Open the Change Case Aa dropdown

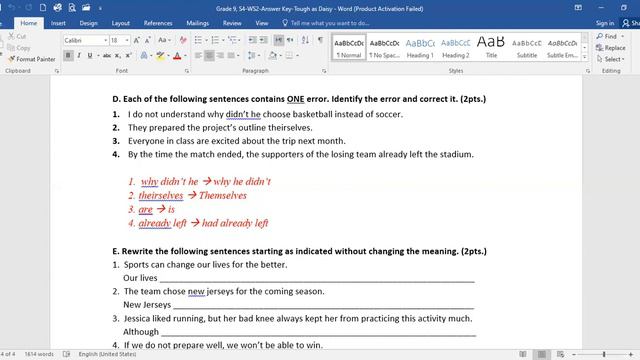tap(164, 40)
